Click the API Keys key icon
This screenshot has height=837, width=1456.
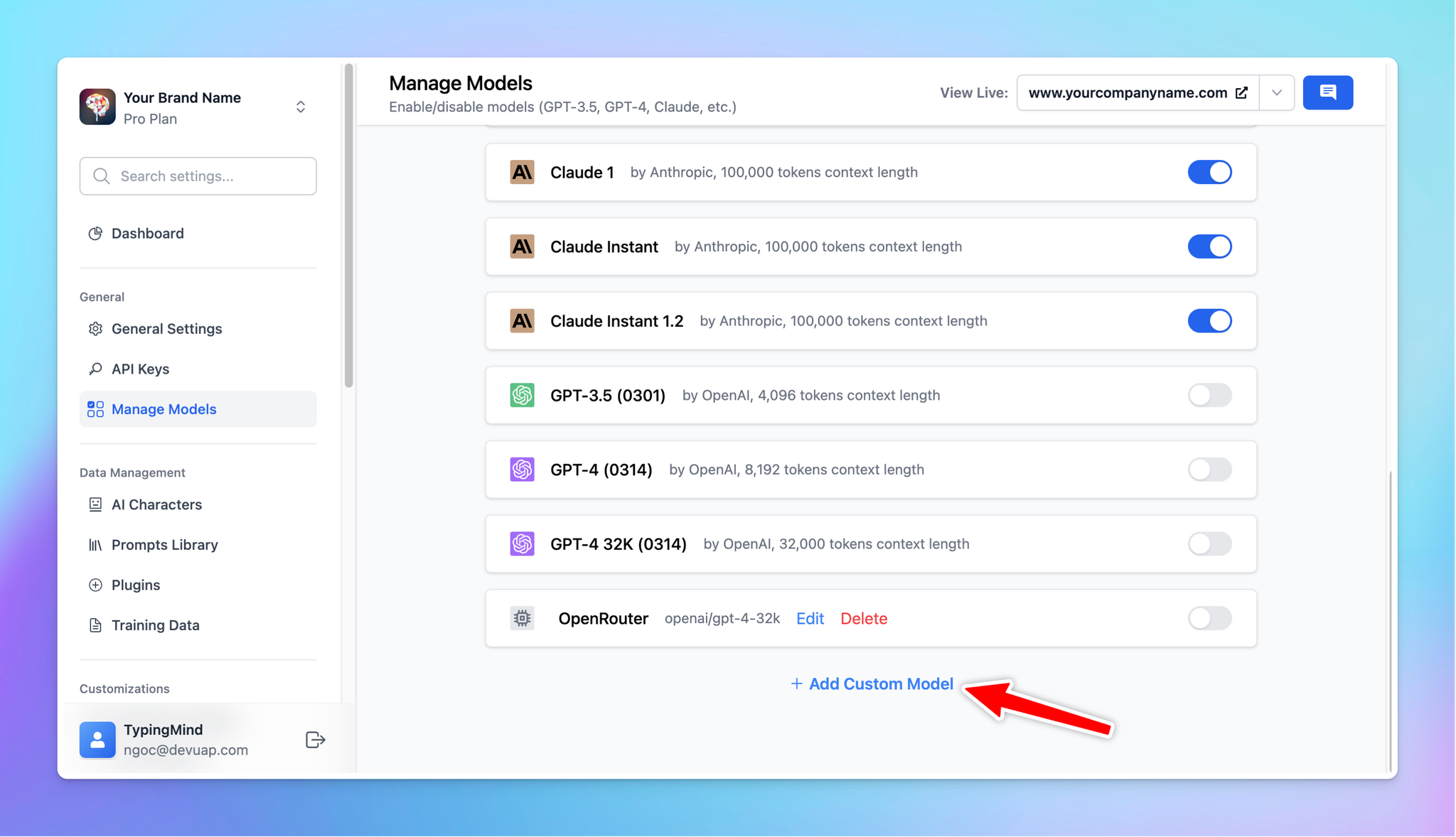point(95,369)
